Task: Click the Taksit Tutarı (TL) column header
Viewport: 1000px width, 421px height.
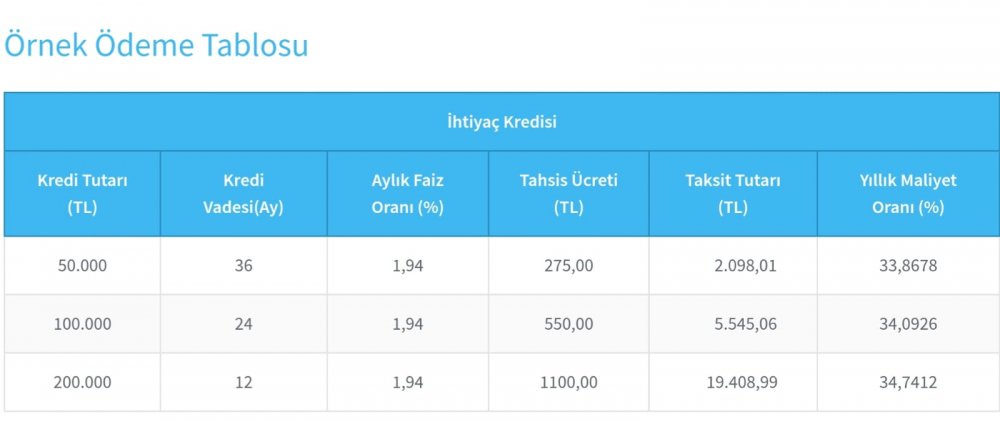Action: coord(733,194)
